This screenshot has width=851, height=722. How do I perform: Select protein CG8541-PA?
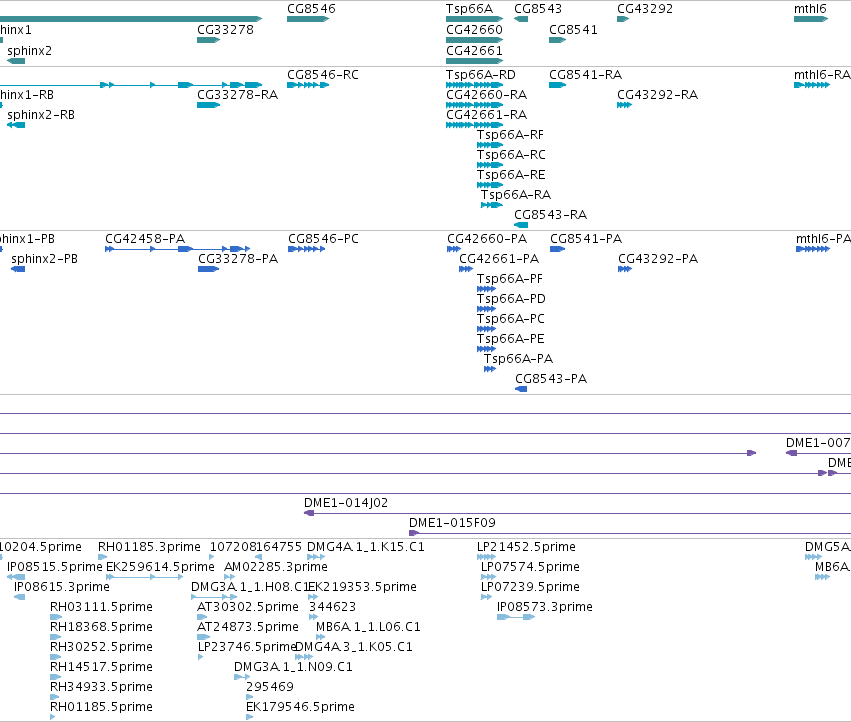coord(557,249)
